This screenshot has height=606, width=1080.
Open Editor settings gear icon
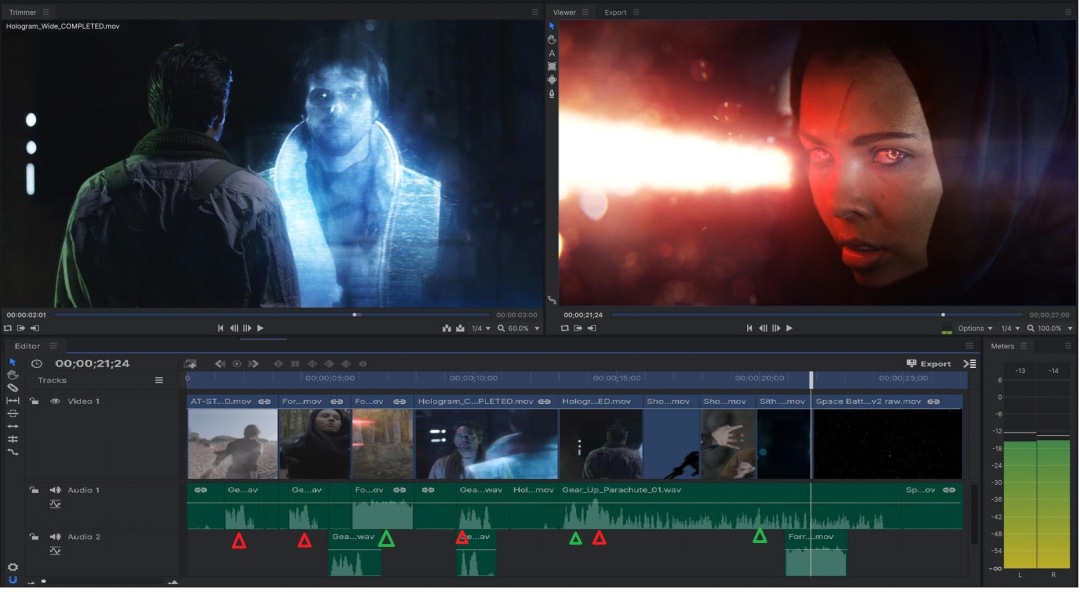click(x=12, y=567)
